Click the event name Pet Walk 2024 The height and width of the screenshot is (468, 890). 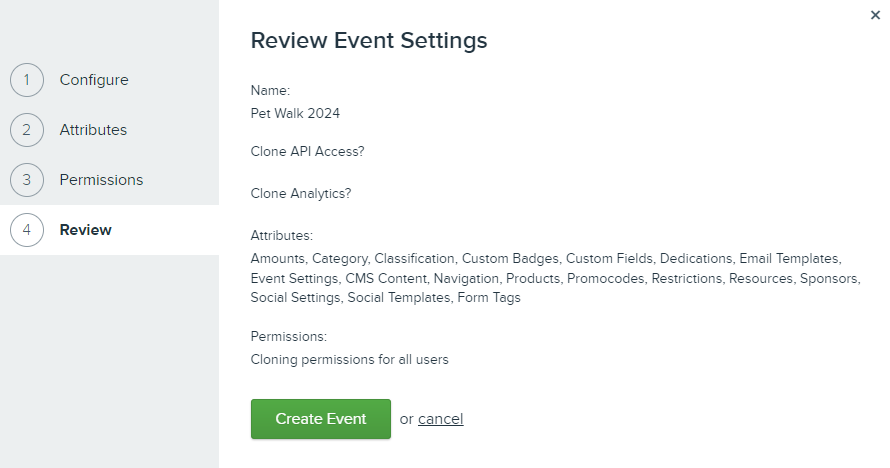coord(295,113)
